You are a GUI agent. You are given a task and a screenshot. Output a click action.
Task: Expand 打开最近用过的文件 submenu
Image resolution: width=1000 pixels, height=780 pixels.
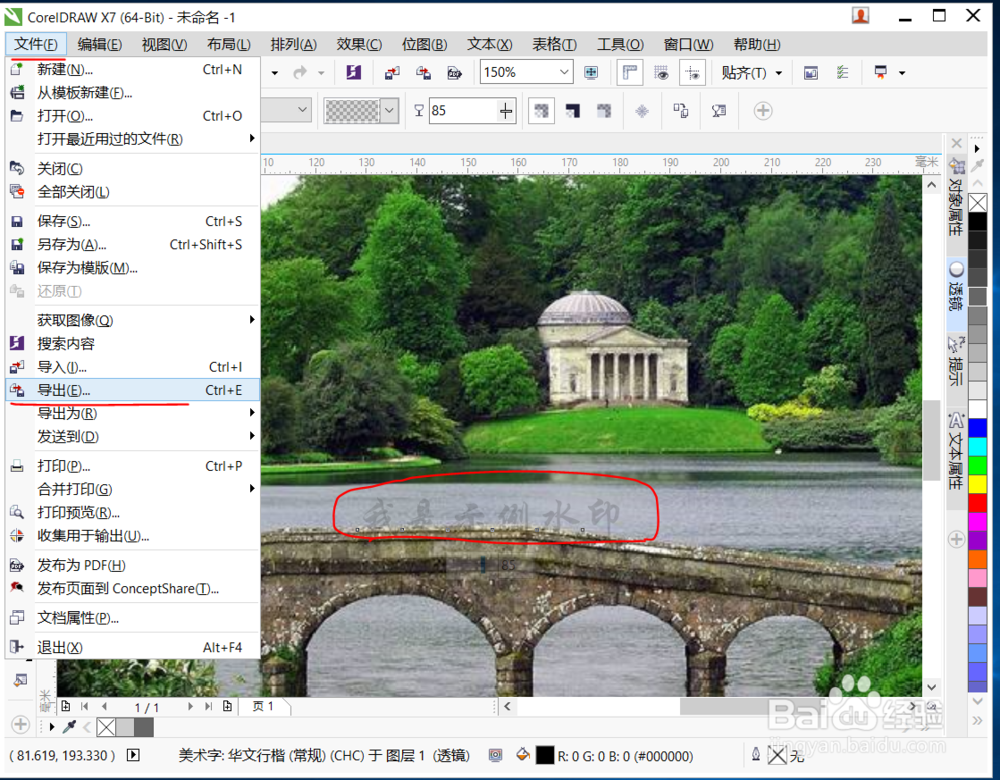coord(133,138)
